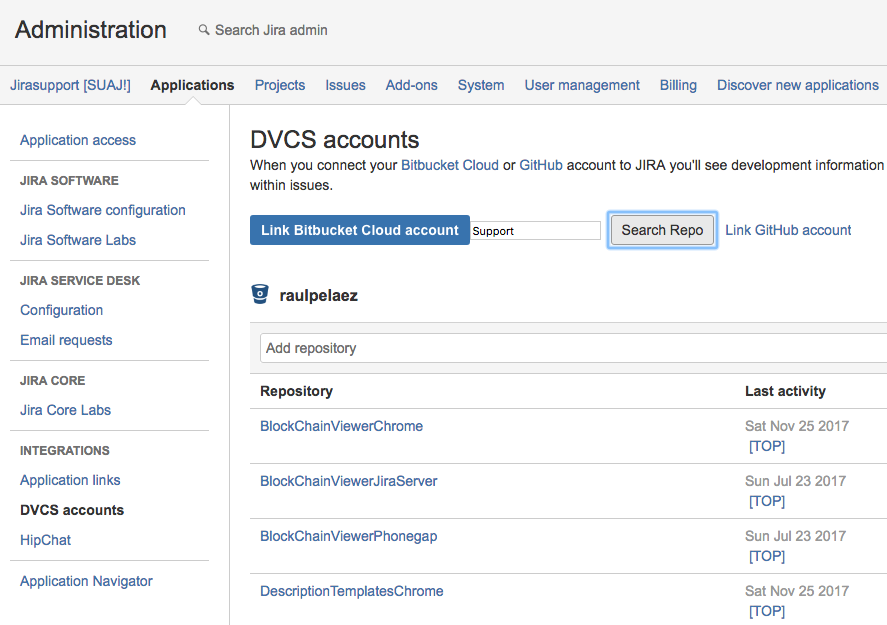This screenshot has width=887, height=625.
Task: Open the Add-ons tab
Action: click(412, 85)
